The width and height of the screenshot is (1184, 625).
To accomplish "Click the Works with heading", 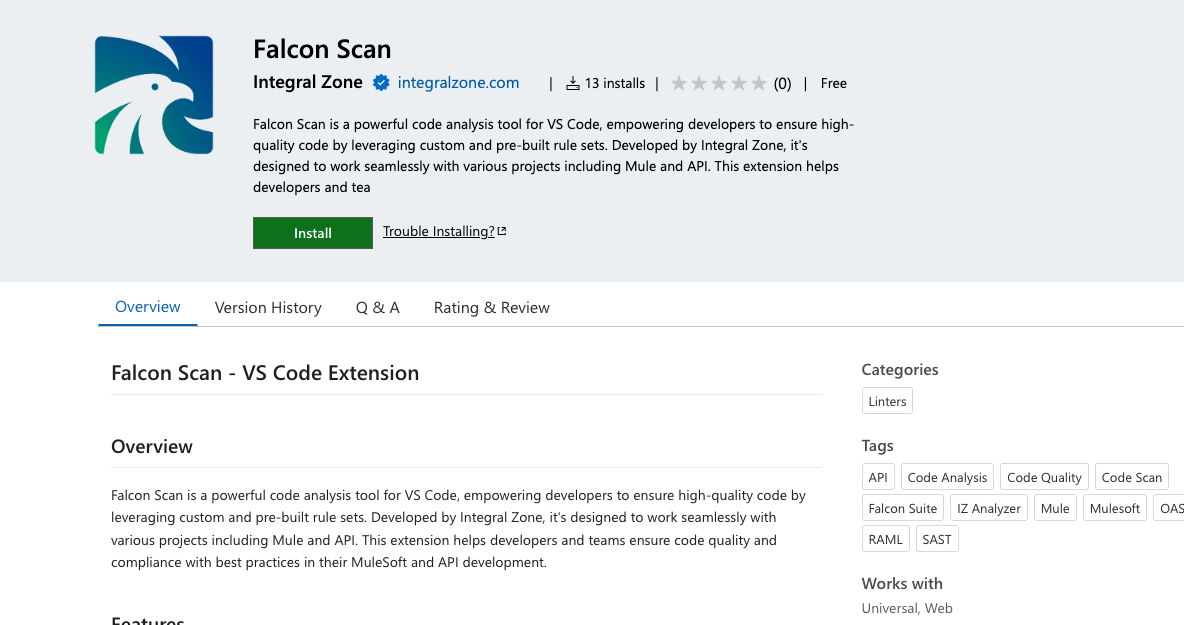I will (x=902, y=583).
